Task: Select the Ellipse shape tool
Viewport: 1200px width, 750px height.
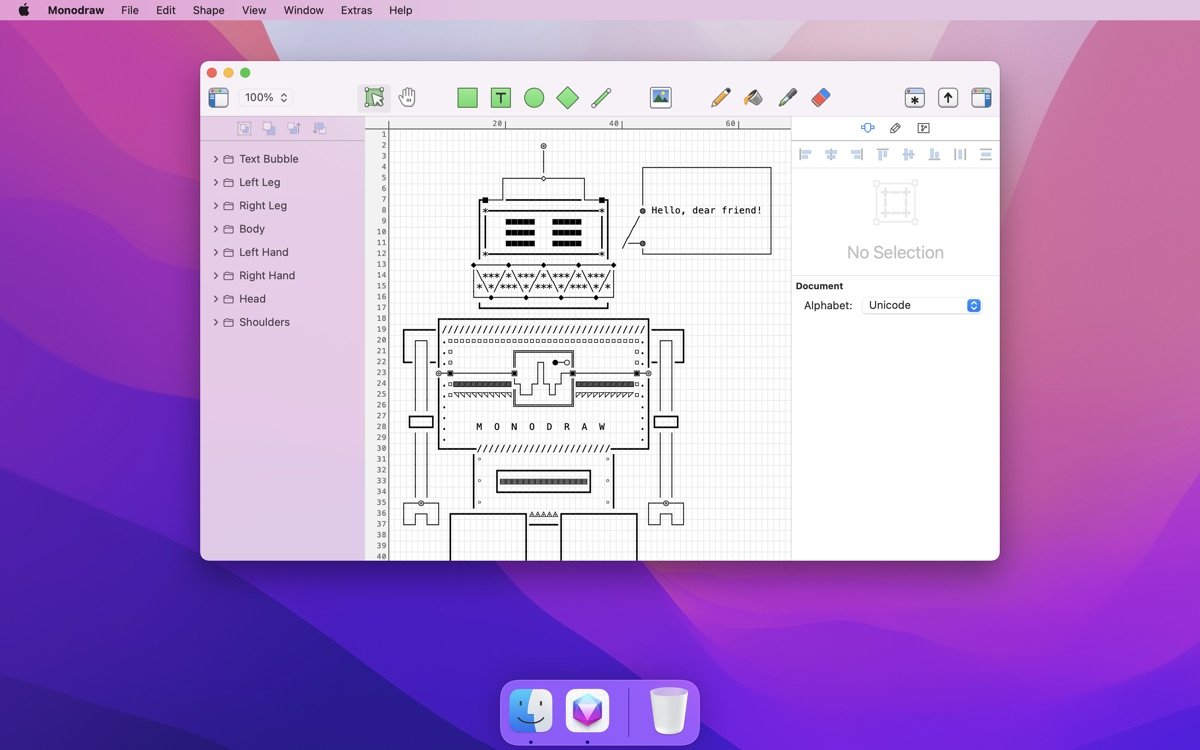Action: click(x=534, y=97)
